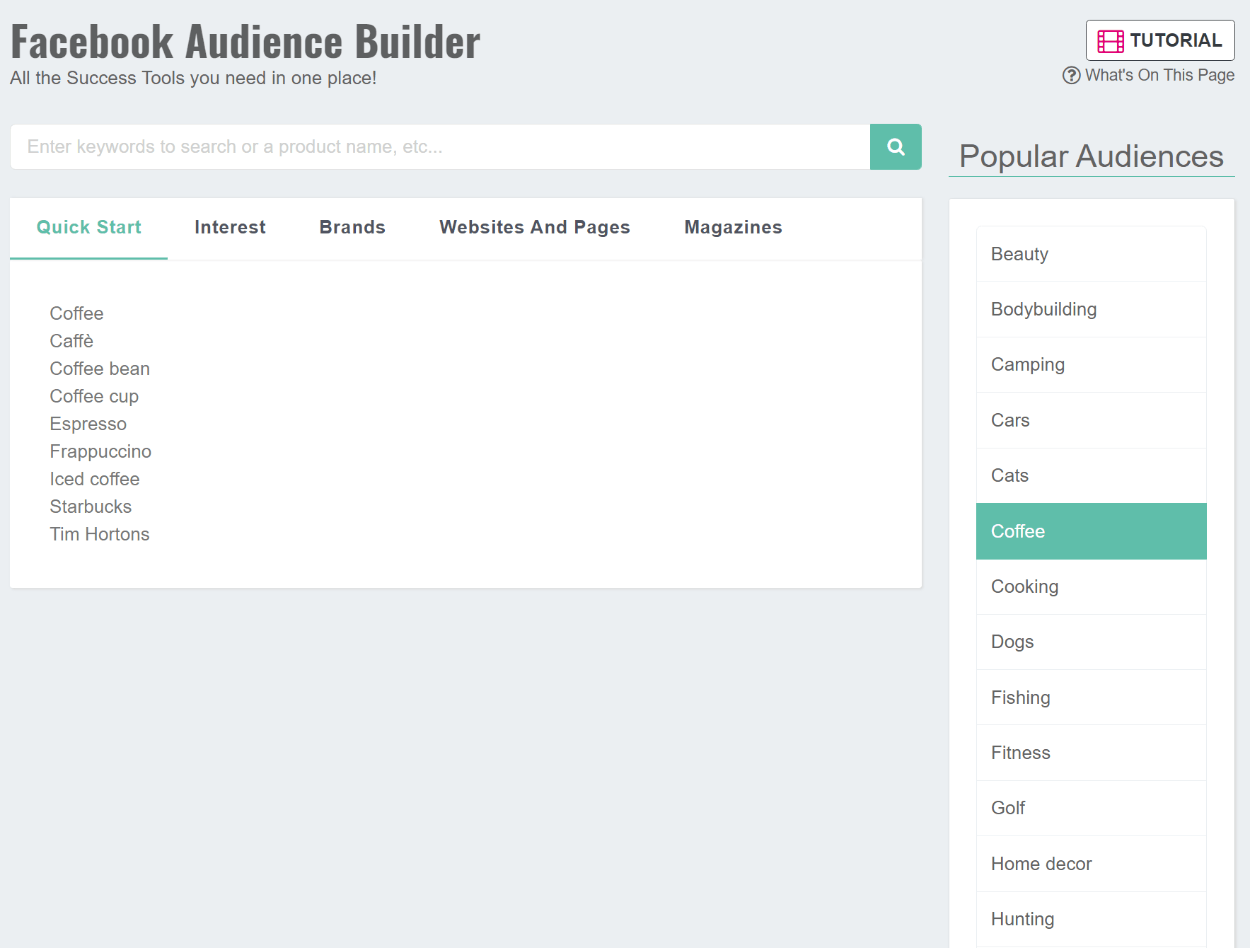Click in the keyword search field
Screen dimensions: 1250x948
[440, 147]
